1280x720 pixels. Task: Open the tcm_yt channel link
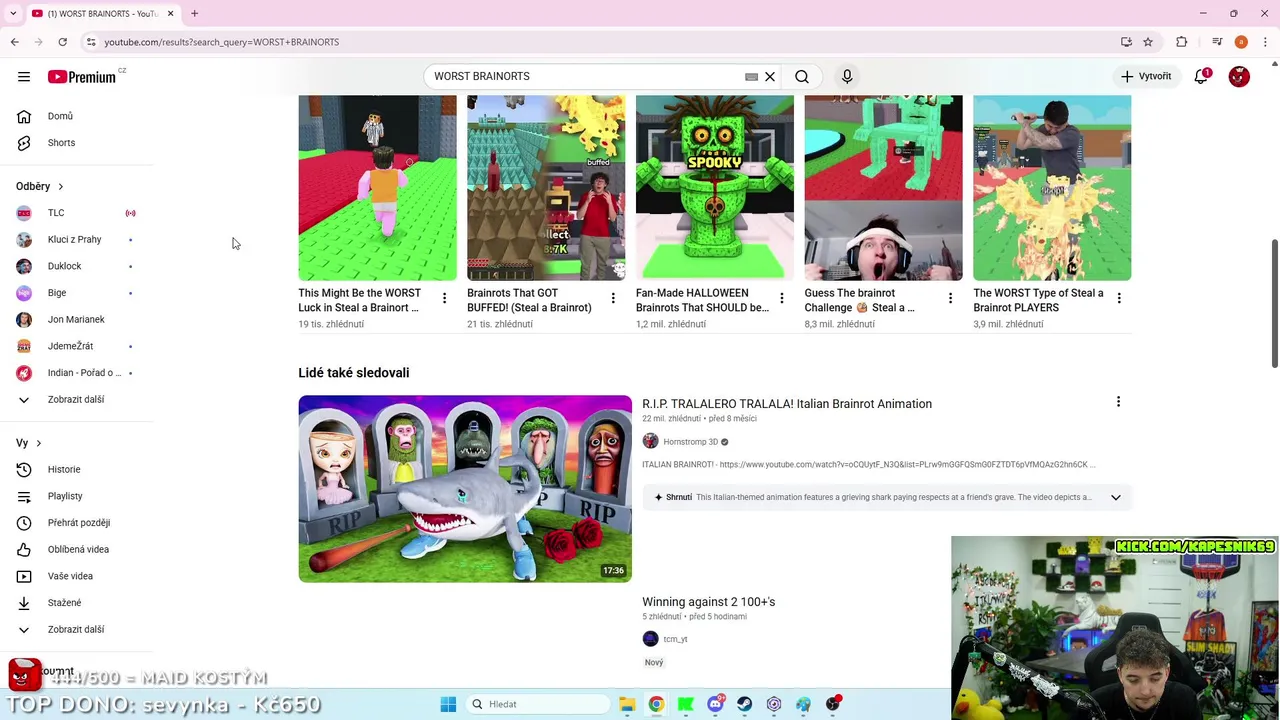tap(675, 639)
